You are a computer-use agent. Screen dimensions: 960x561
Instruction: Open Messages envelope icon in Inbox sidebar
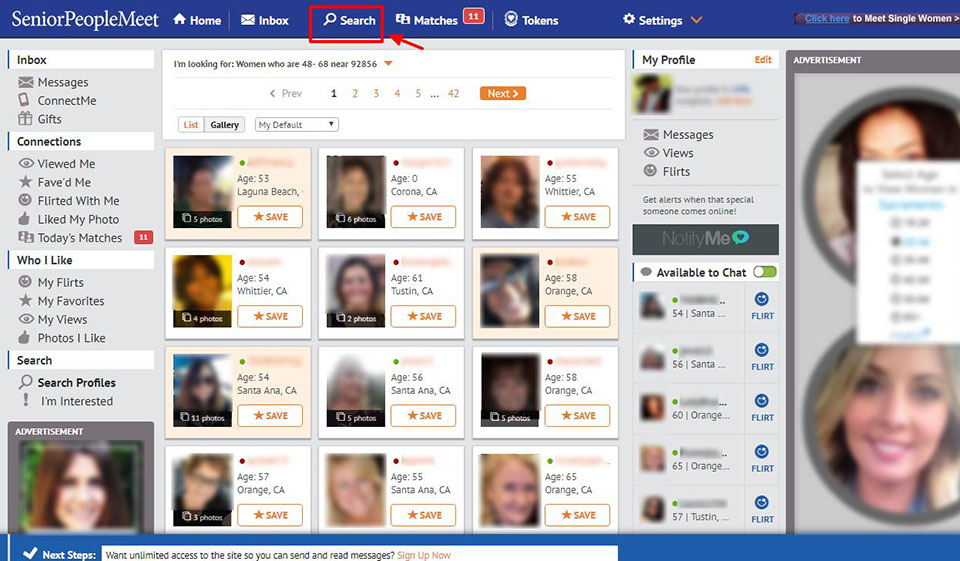click(x=26, y=82)
